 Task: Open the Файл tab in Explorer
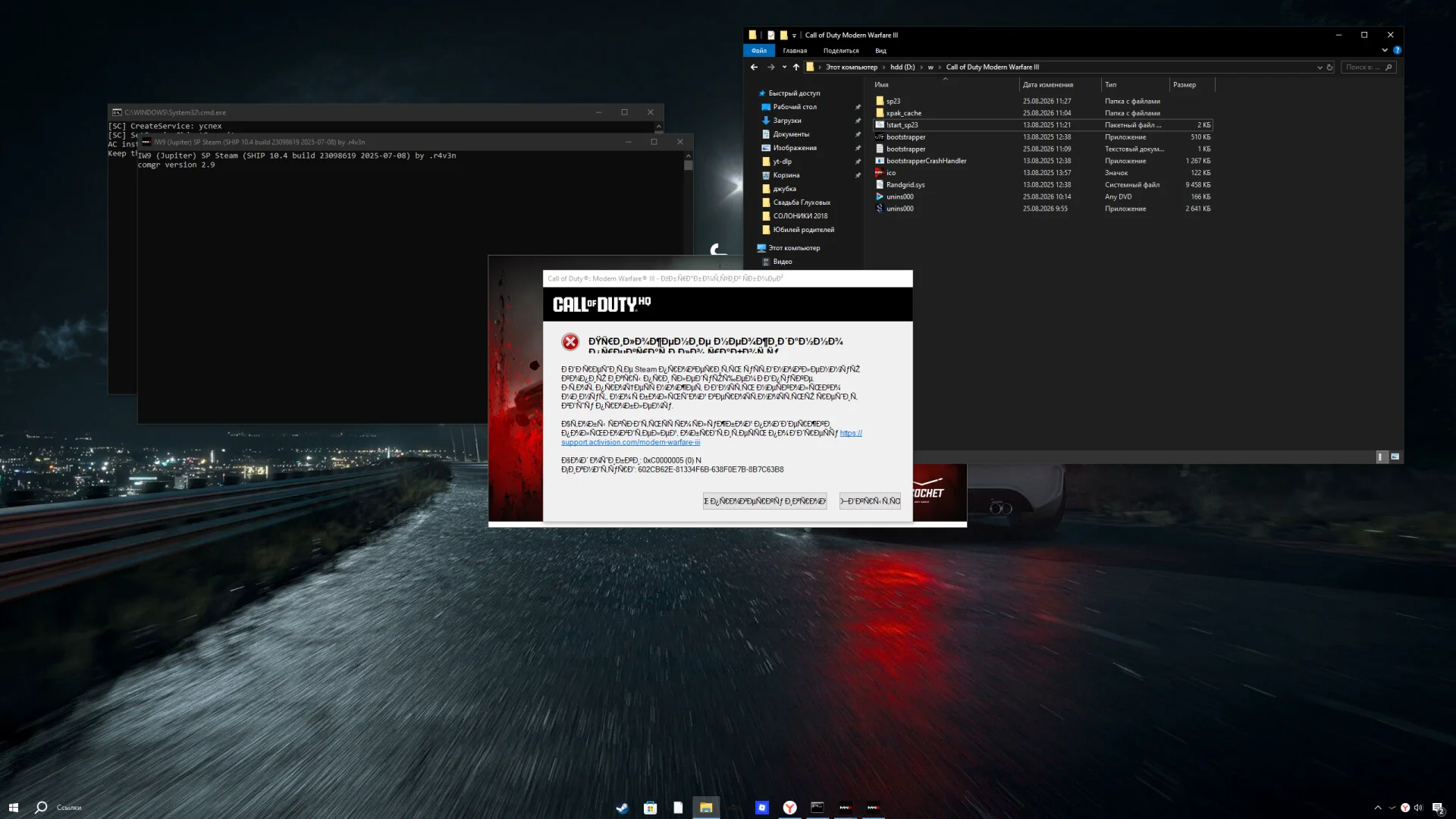click(759, 51)
